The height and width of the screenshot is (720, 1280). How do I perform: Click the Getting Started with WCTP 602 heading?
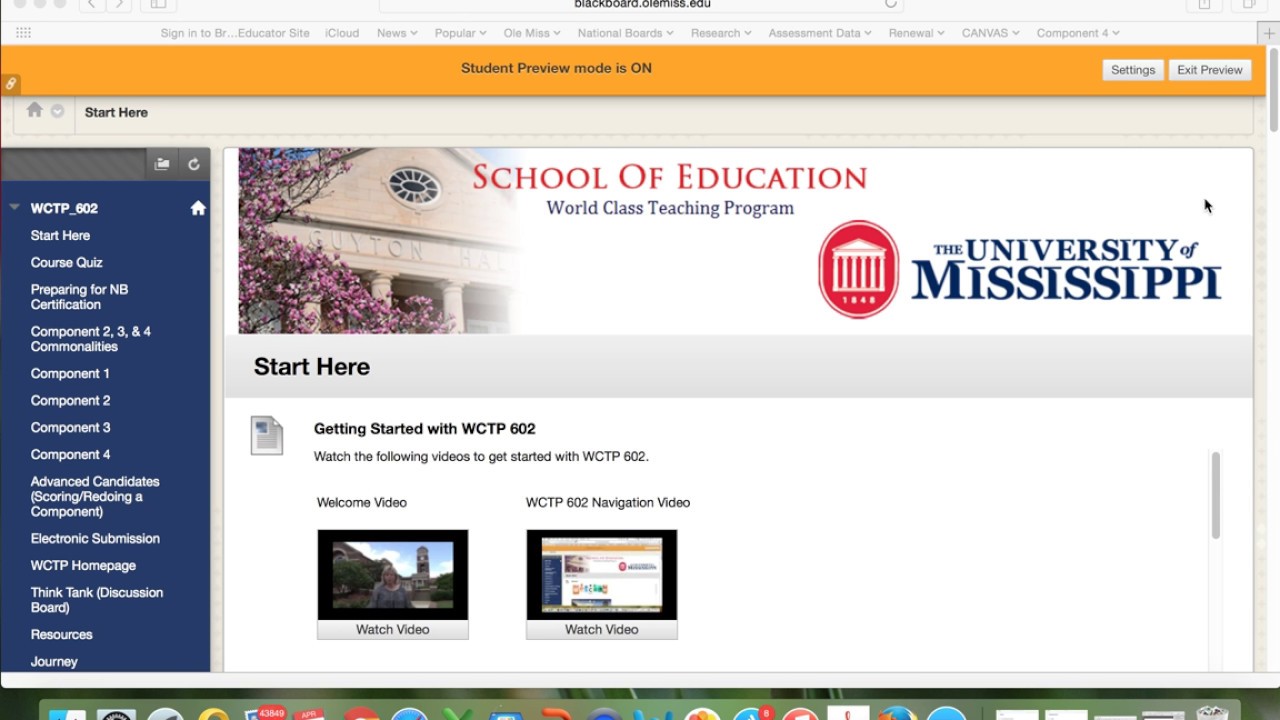point(425,428)
